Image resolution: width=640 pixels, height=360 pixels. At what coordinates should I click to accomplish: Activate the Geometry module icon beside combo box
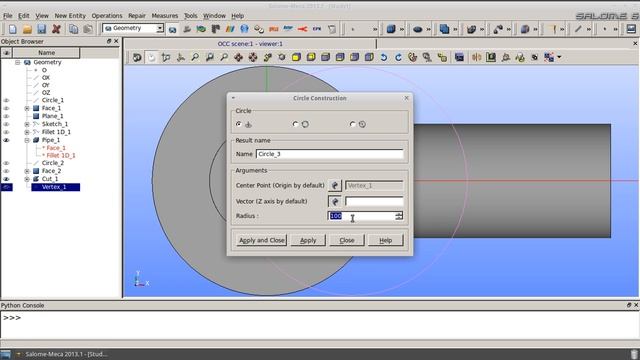coord(173,29)
